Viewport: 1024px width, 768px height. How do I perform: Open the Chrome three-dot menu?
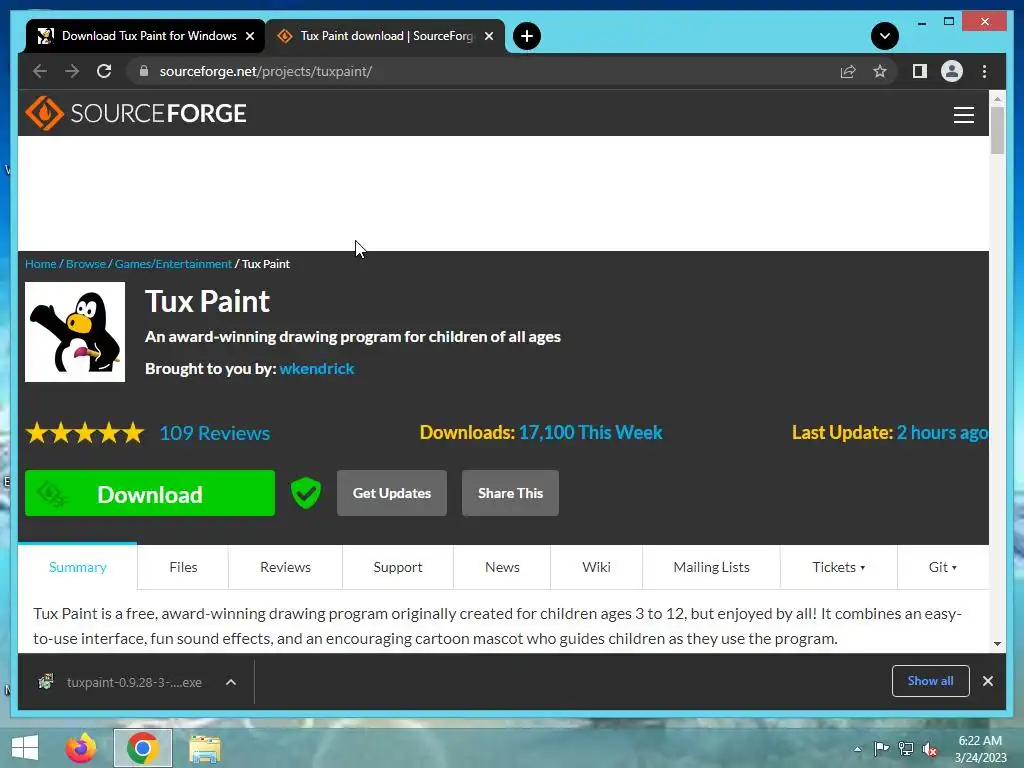pyautogui.click(x=984, y=71)
